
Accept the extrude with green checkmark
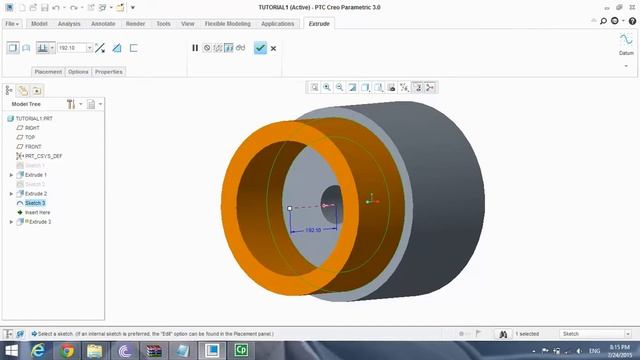[x=260, y=48]
